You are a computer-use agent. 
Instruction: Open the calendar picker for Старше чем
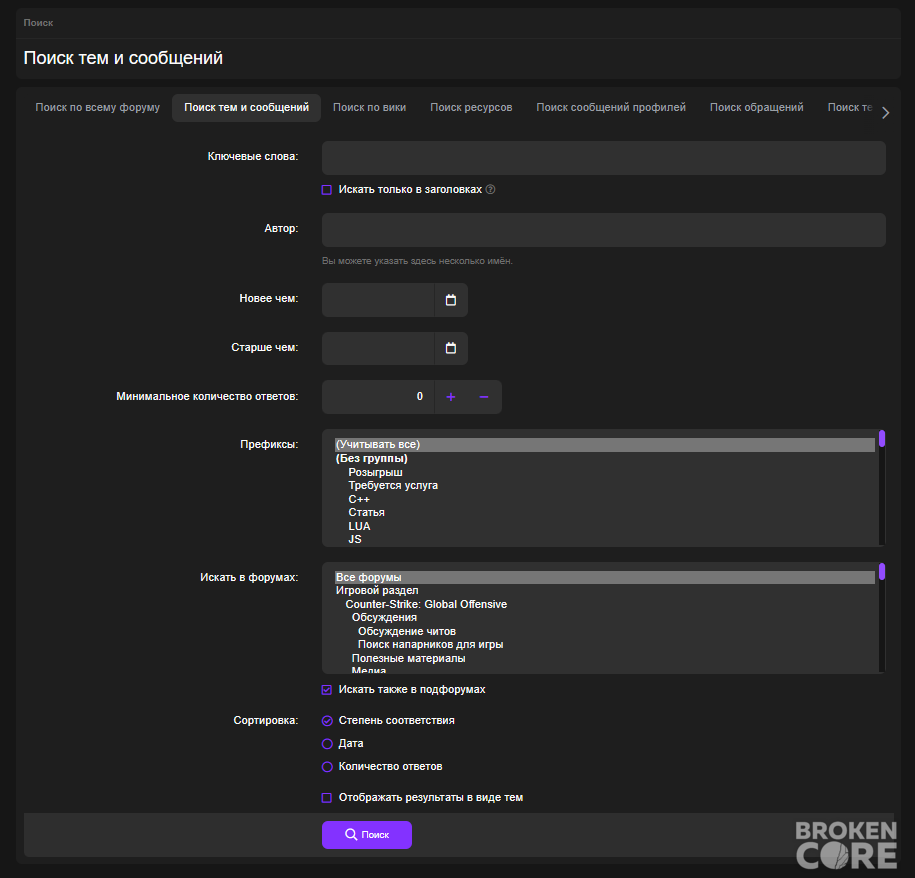pyautogui.click(x=450, y=348)
